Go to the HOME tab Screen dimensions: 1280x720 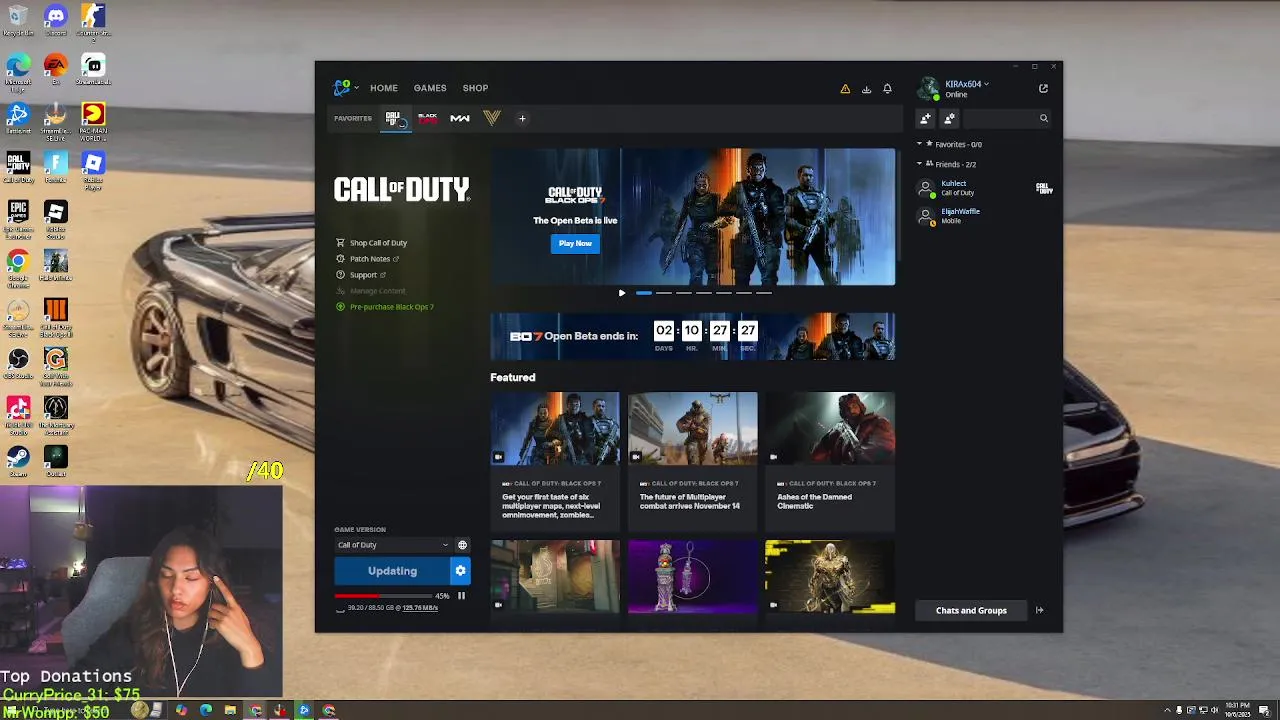point(384,88)
